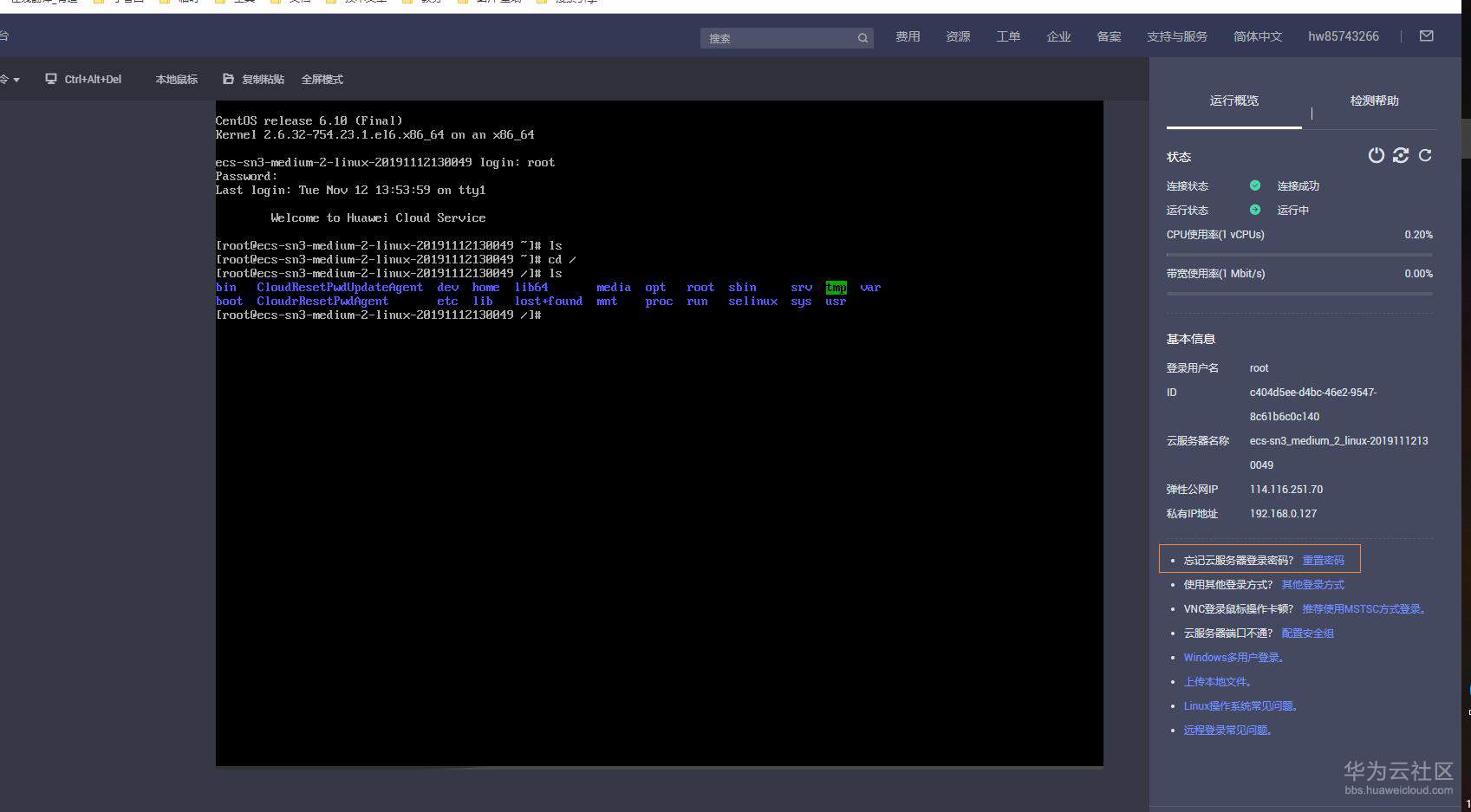Screen dimensions: 1471x812
Task: Click the 配置安全组 link
Action: pos(1307,633)
